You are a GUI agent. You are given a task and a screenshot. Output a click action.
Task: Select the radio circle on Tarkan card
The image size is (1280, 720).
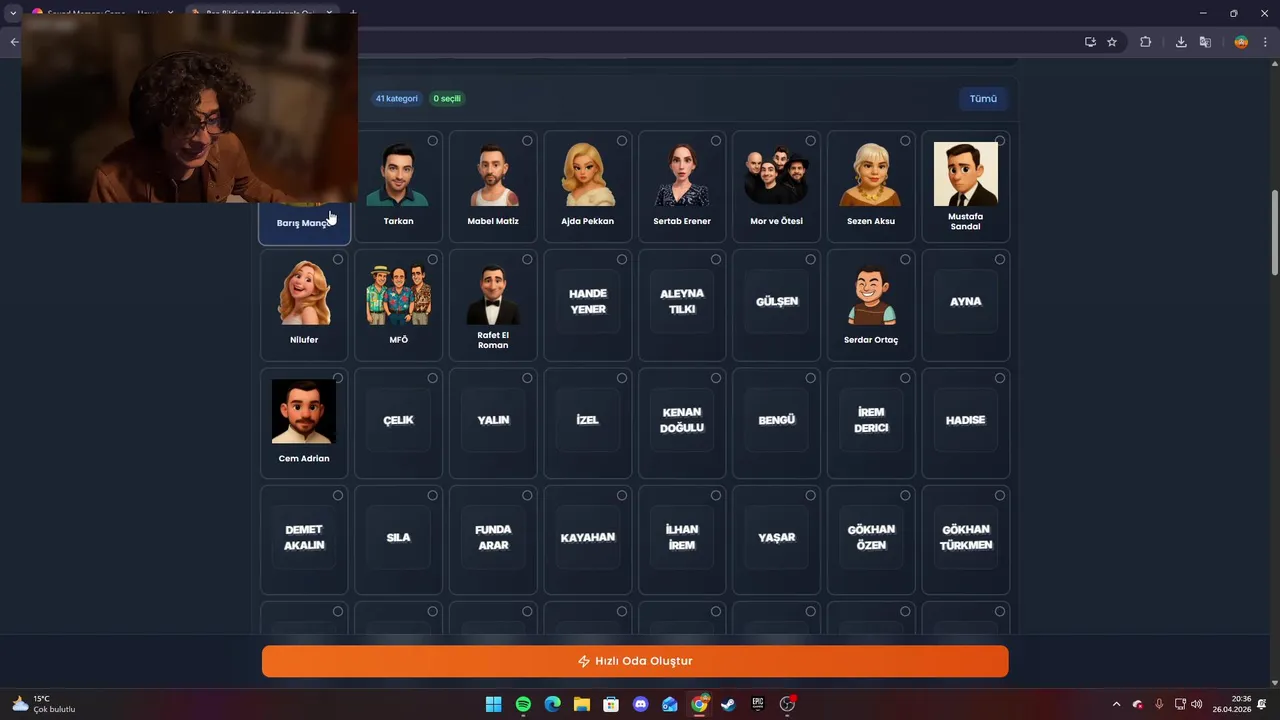[432, 141]
